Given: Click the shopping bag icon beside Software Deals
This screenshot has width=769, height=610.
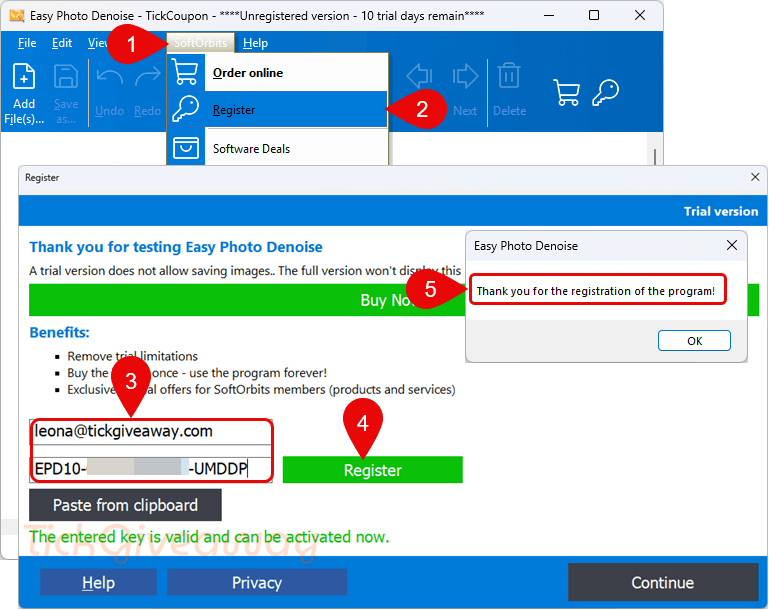Looking at the screenshot, I should coord(186,147).
